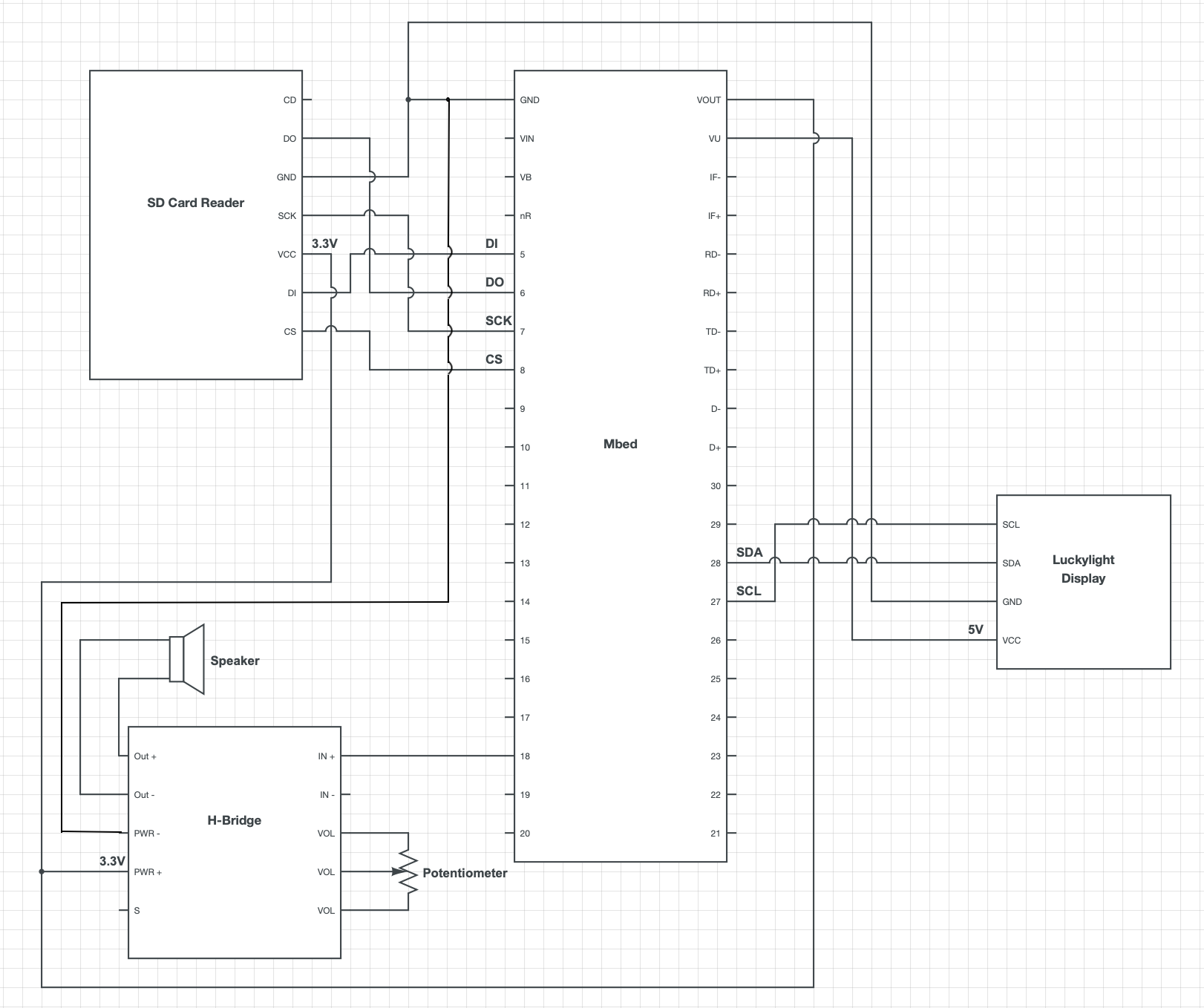Image resolution: width=1204 pixels, height=1008 pixels.
Task: Click the IN + pin on H-Bridge
Action: [x=326, y=756]
